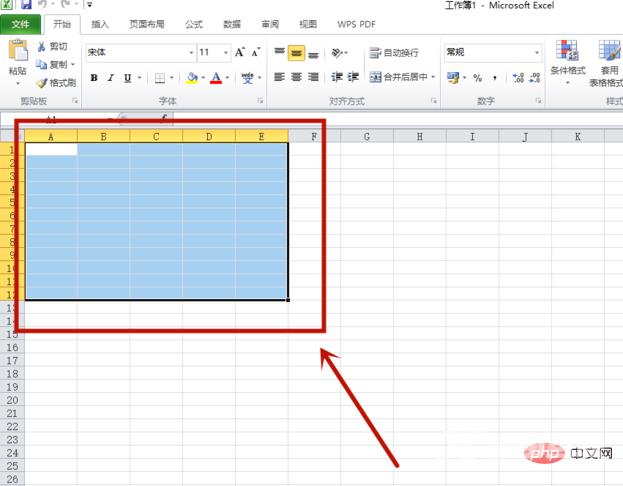623x486 pixels.
Task: Click the File (文件) button
Action: coord(22,23)
